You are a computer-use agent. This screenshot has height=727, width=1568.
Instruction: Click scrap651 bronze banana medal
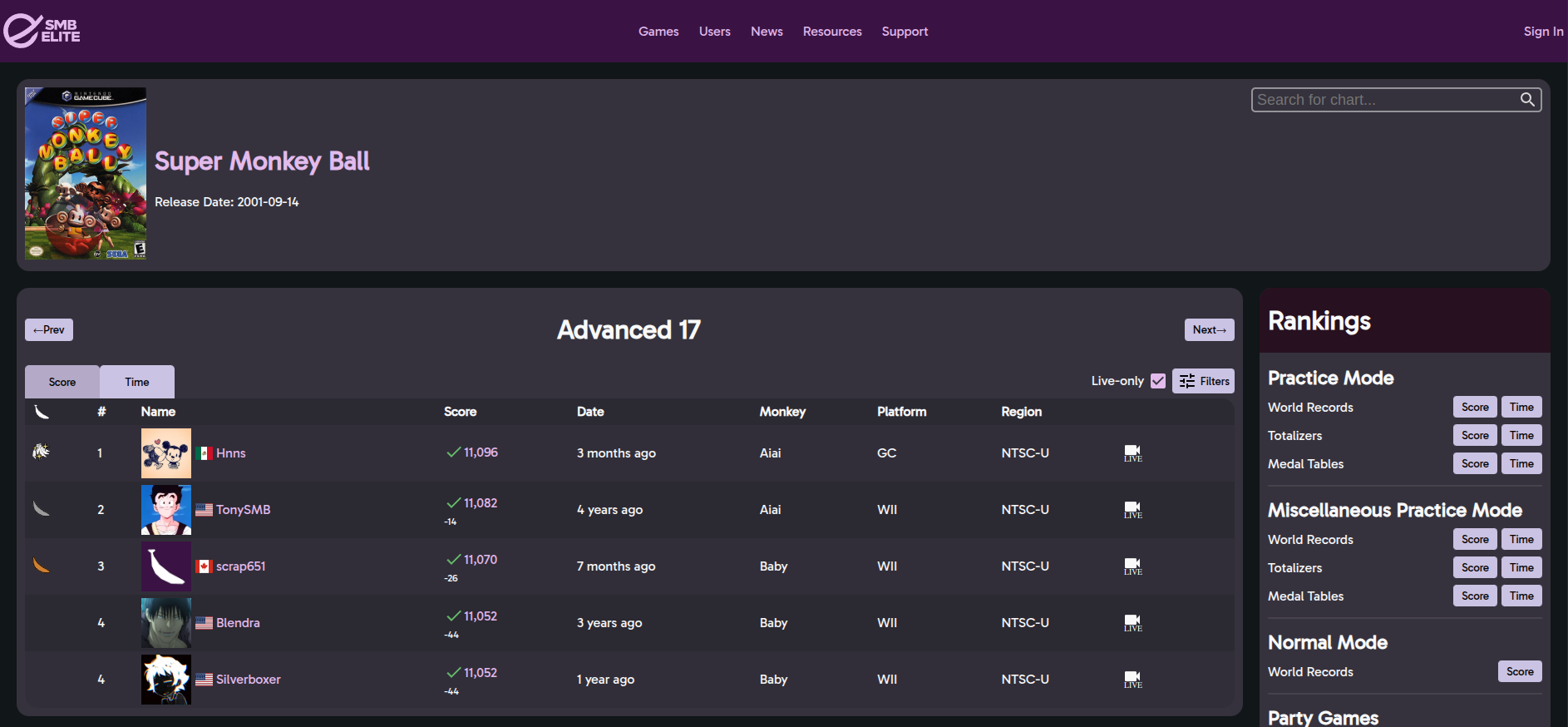click(41, 565)
